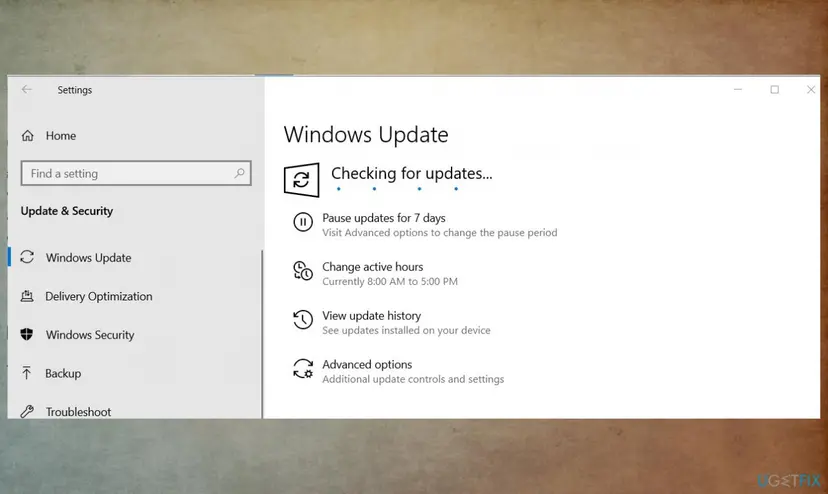Click the Delivery Optimization icon
This screenshot has height=494, width=828.
coord(27,296)
